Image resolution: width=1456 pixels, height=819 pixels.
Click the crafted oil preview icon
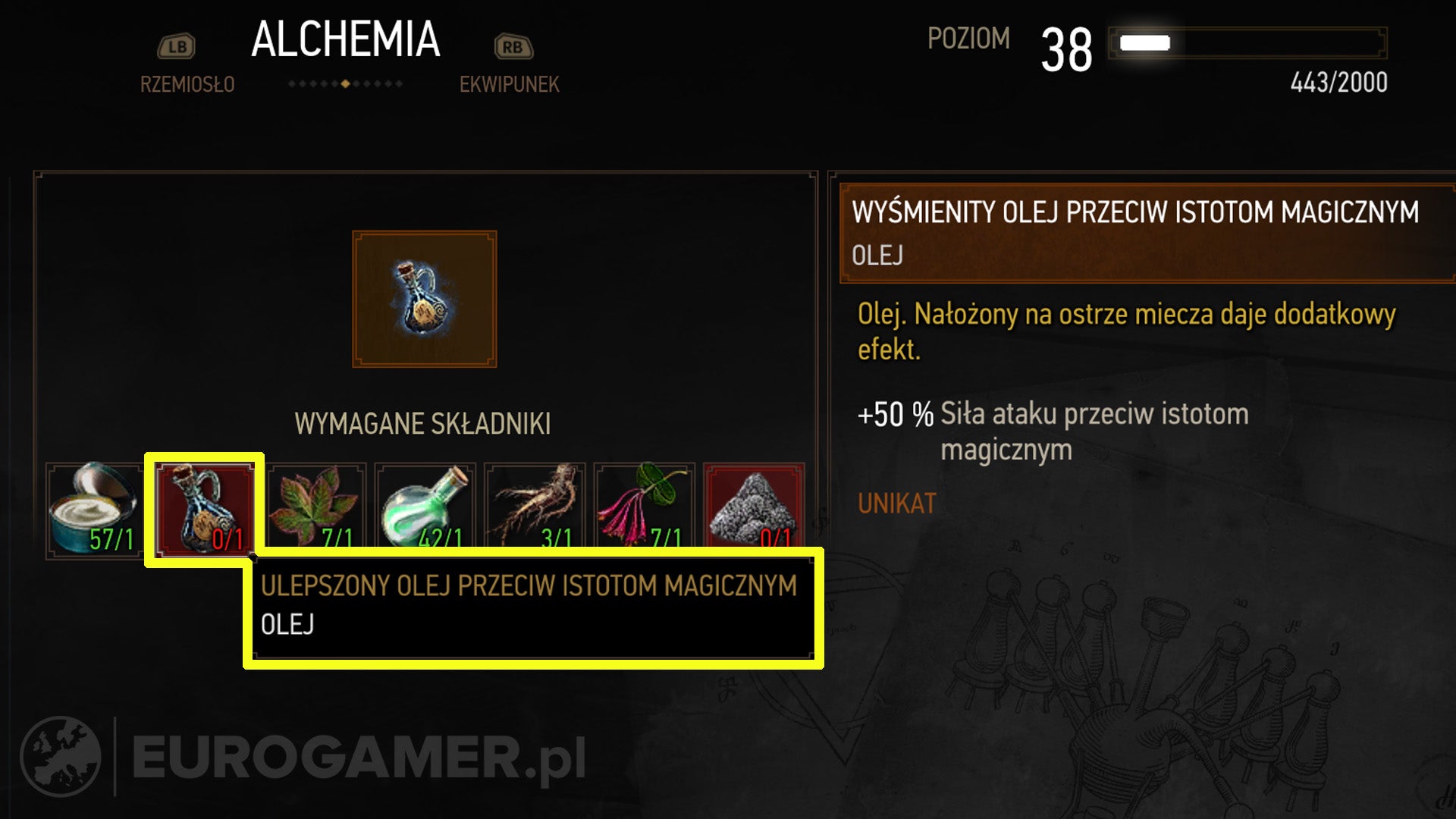coord(425,300)
